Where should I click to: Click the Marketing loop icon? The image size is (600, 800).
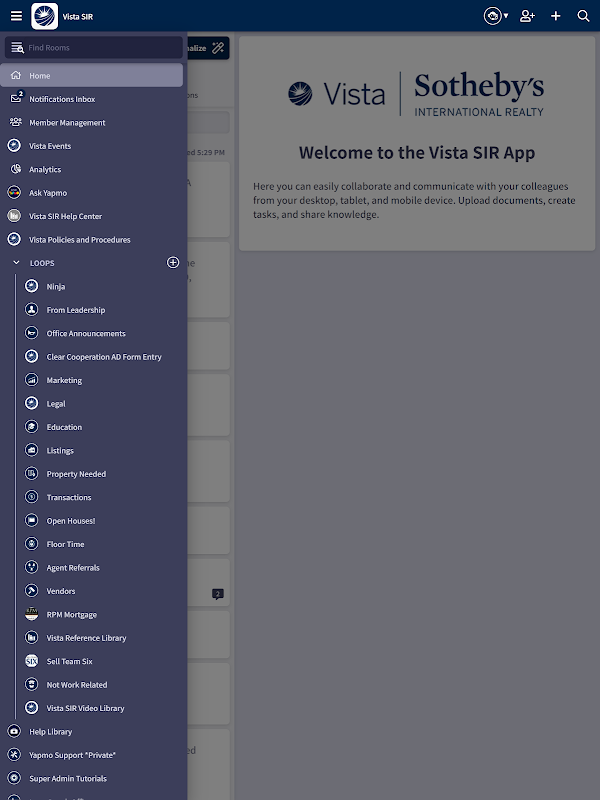(32, 380)
